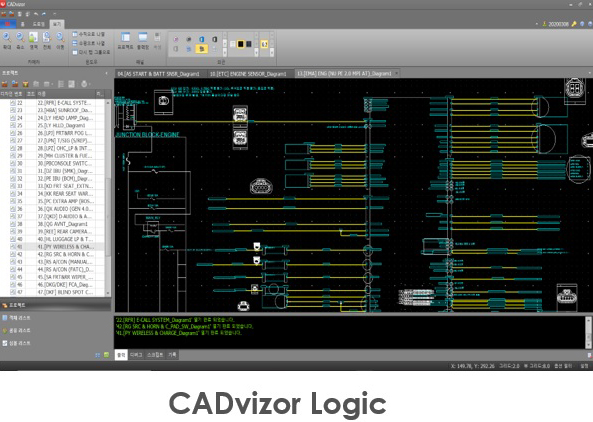
Task: Click the first open-project quick access icon
Action: (x=4, y=14)
